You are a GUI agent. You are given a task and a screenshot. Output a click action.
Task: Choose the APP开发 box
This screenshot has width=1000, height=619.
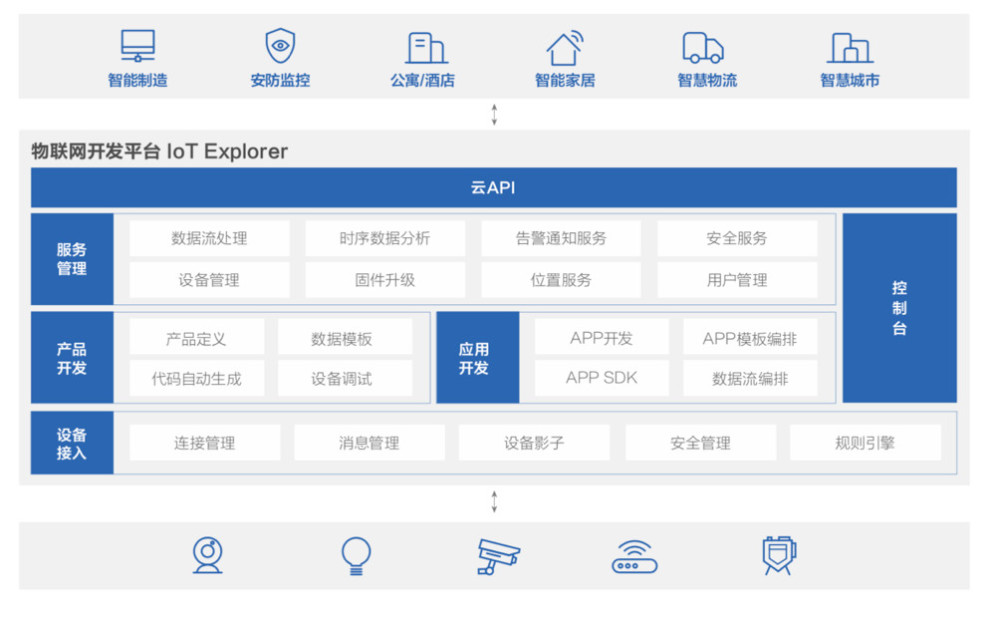[x=601, y=337]
